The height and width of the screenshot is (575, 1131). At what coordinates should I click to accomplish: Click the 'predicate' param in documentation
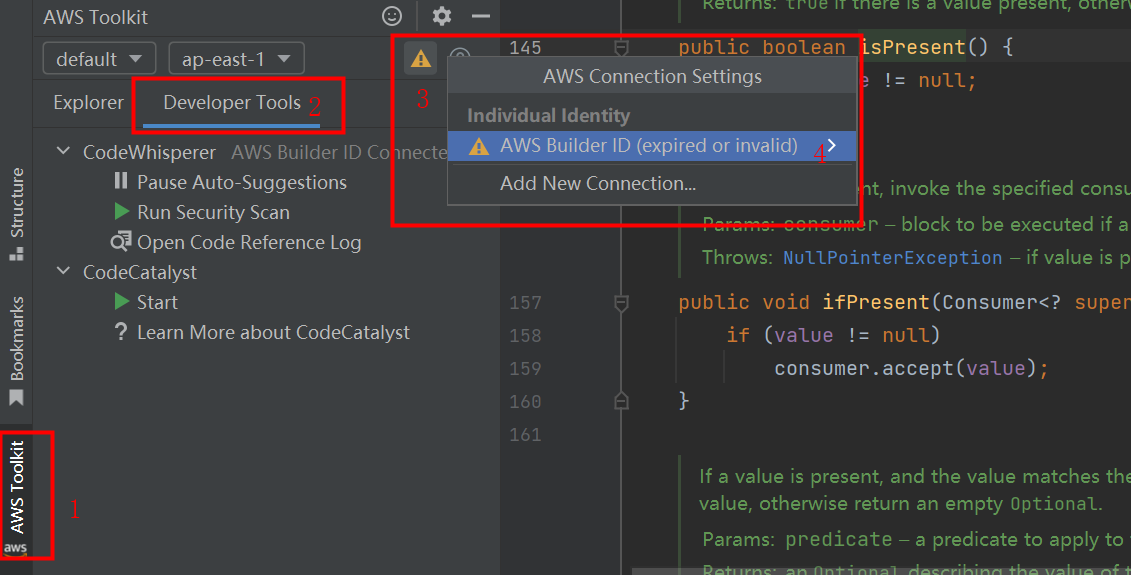(x=839, y=539)
